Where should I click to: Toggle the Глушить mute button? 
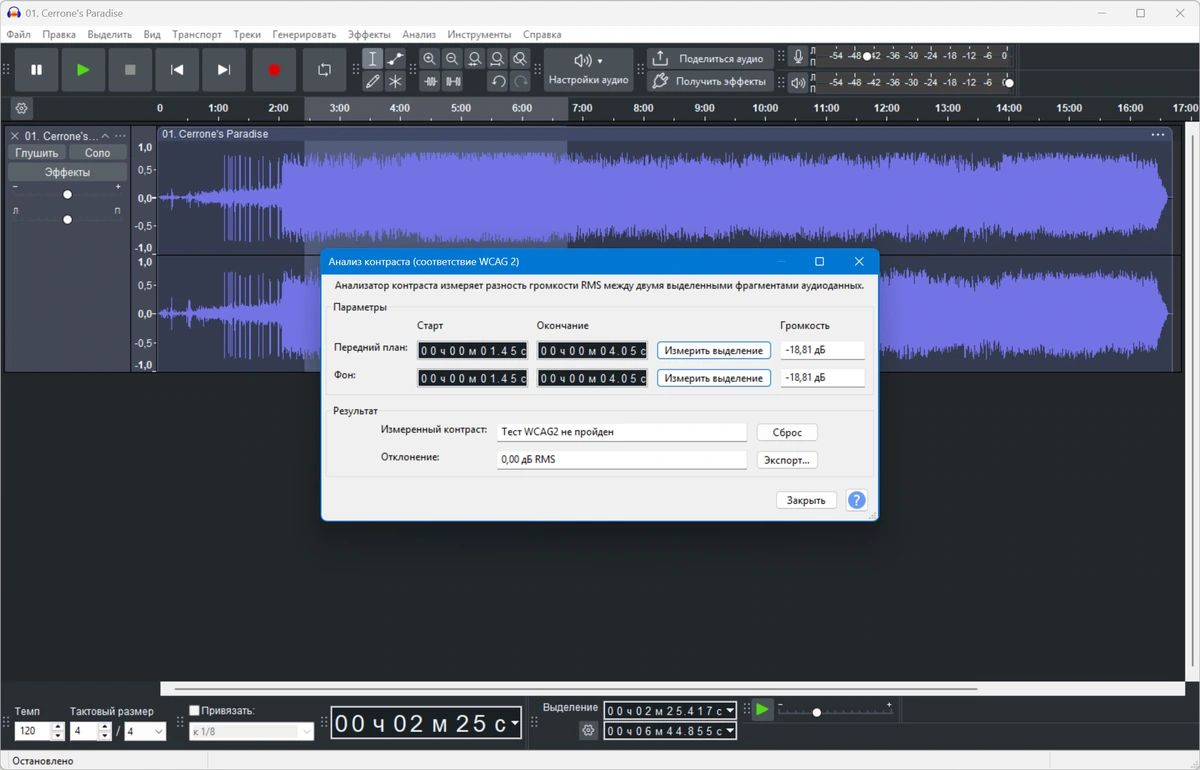pyautogui.click(x=37, y=153)
